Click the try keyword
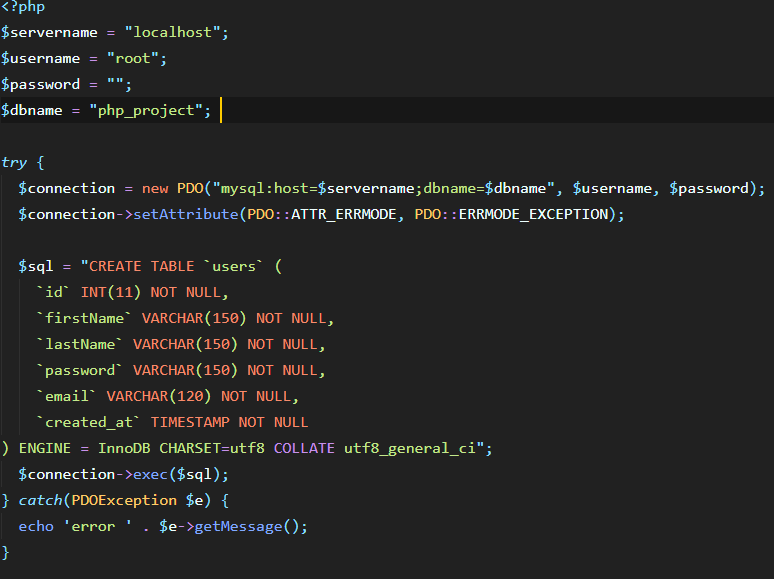Viewport: 774px width, 579px height. (x=14, y=162)
